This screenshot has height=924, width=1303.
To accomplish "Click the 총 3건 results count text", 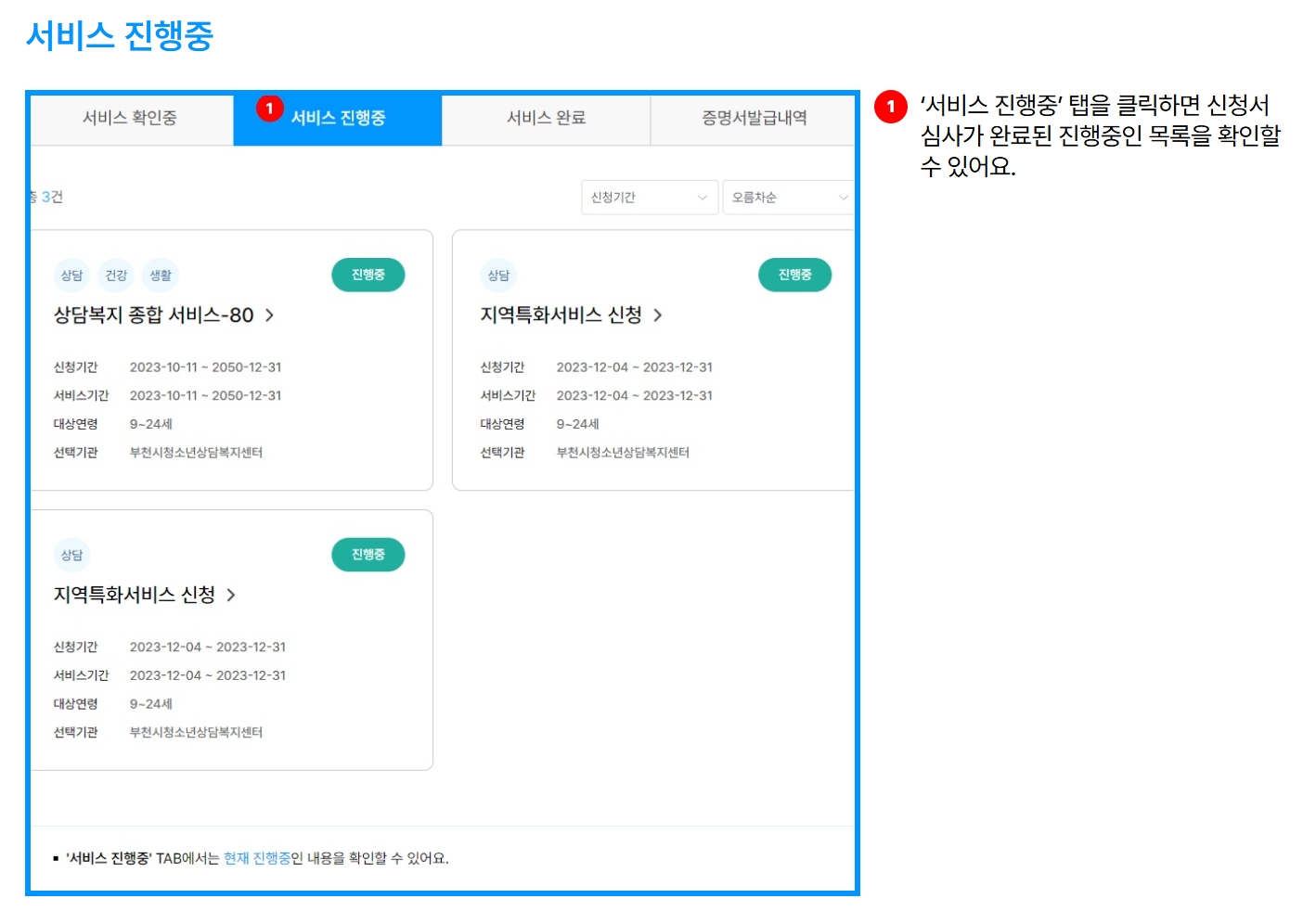I will (x=45, y=197).
